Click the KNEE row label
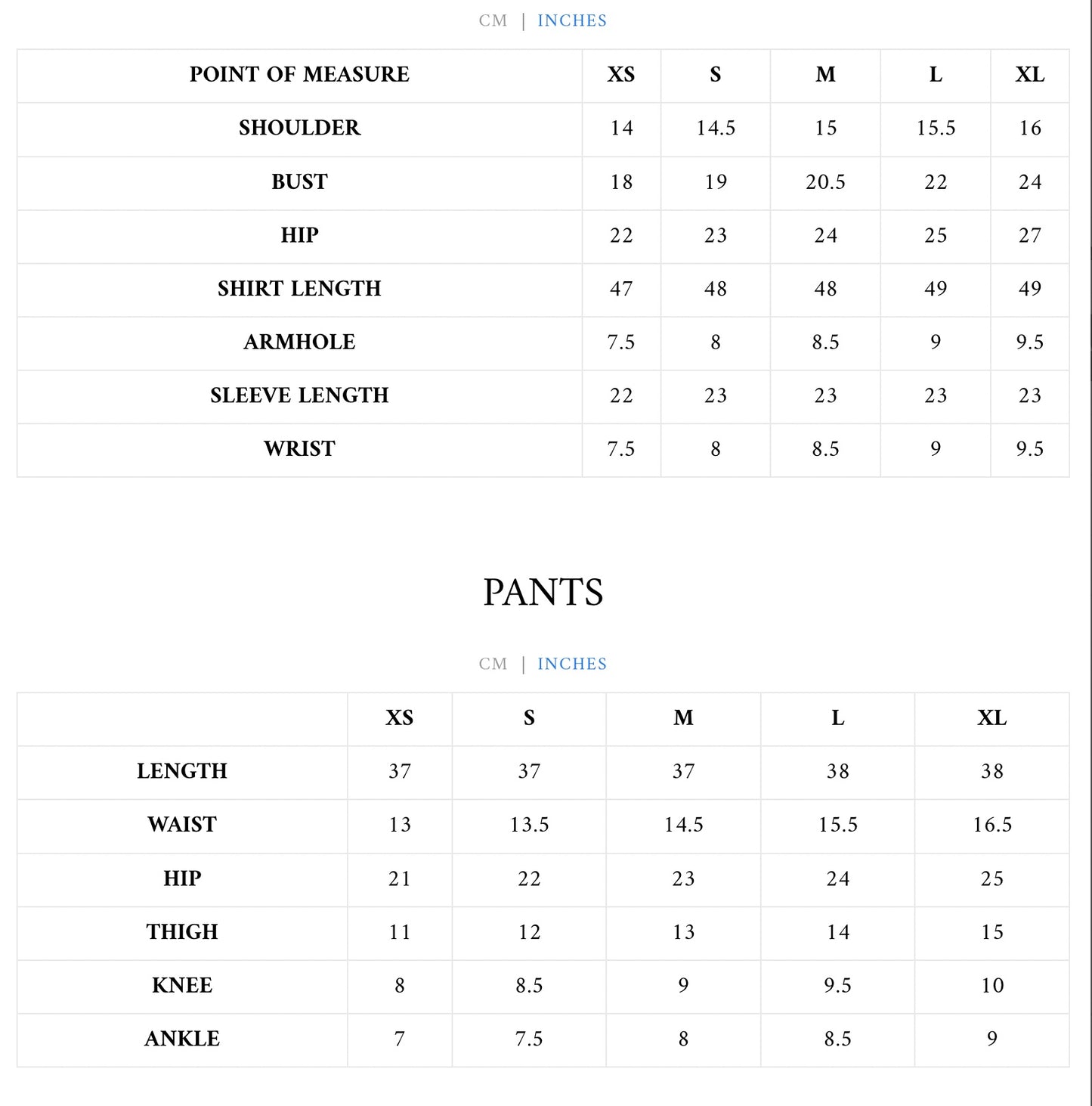The width and height of the screenshot is (1092, 1106). (182, 984)
